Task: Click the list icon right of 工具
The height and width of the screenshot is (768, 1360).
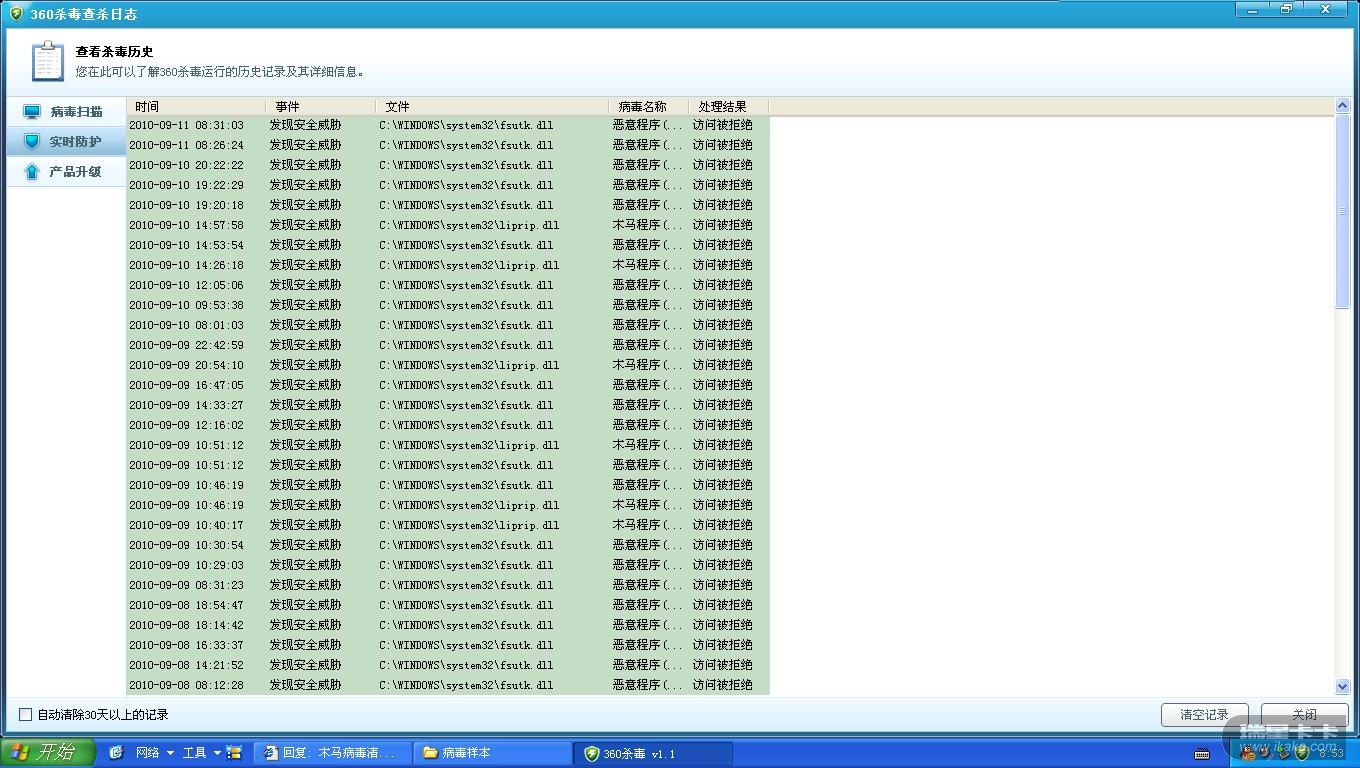Action: click(x=235, y=753)
